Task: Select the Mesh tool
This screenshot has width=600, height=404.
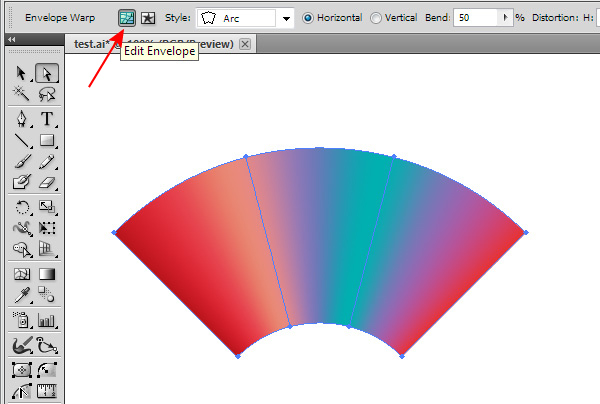Action: (22, 274)
